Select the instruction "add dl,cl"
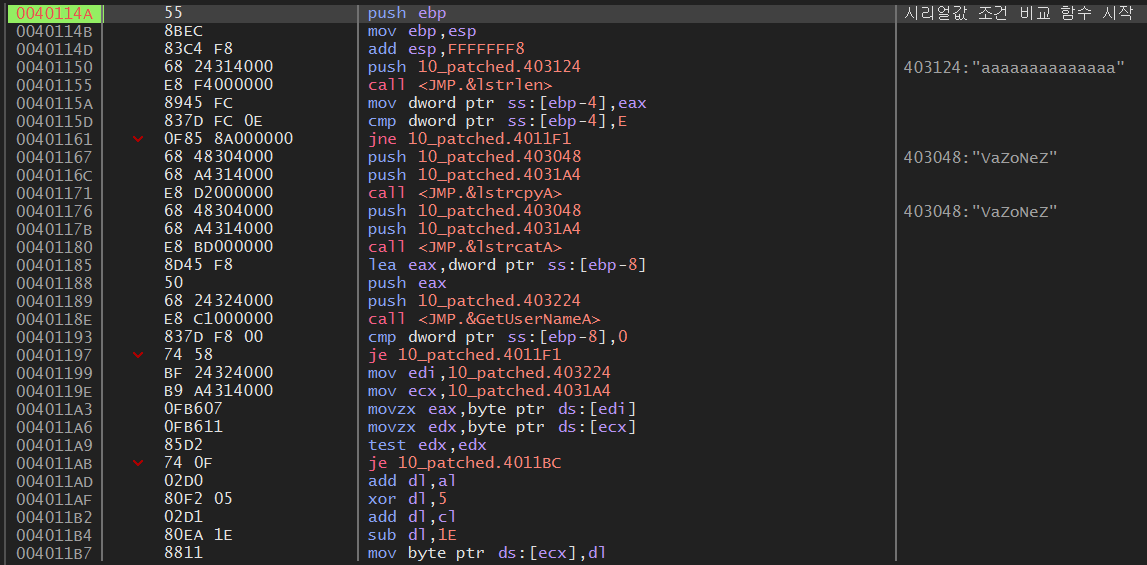1147x565 pixels. (x=412, y=517)
